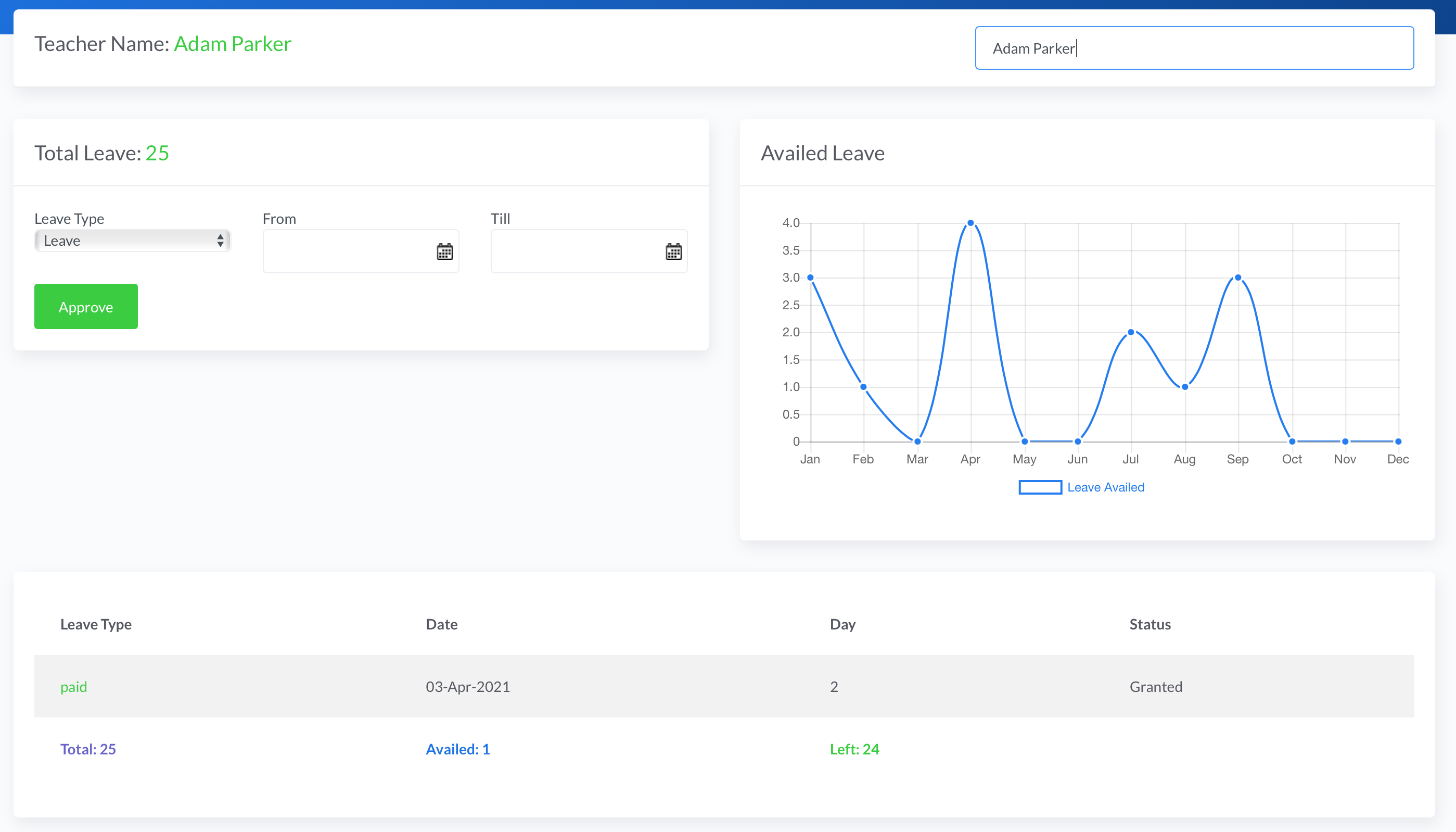1456x832 pixels.
Task: Click the teacher name search field
Action: tap(1194, 48)
